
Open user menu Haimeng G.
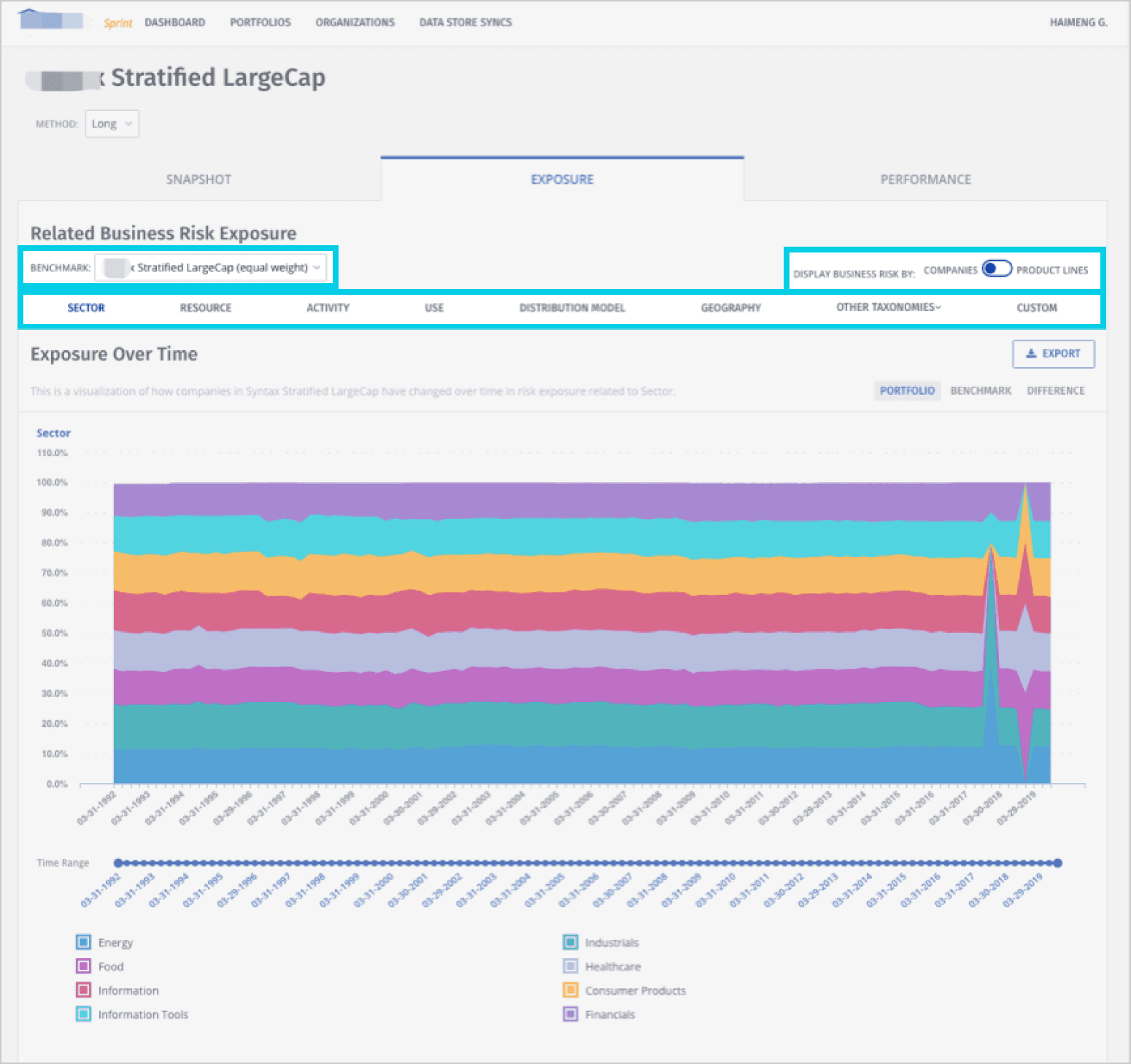[1078, 23]
